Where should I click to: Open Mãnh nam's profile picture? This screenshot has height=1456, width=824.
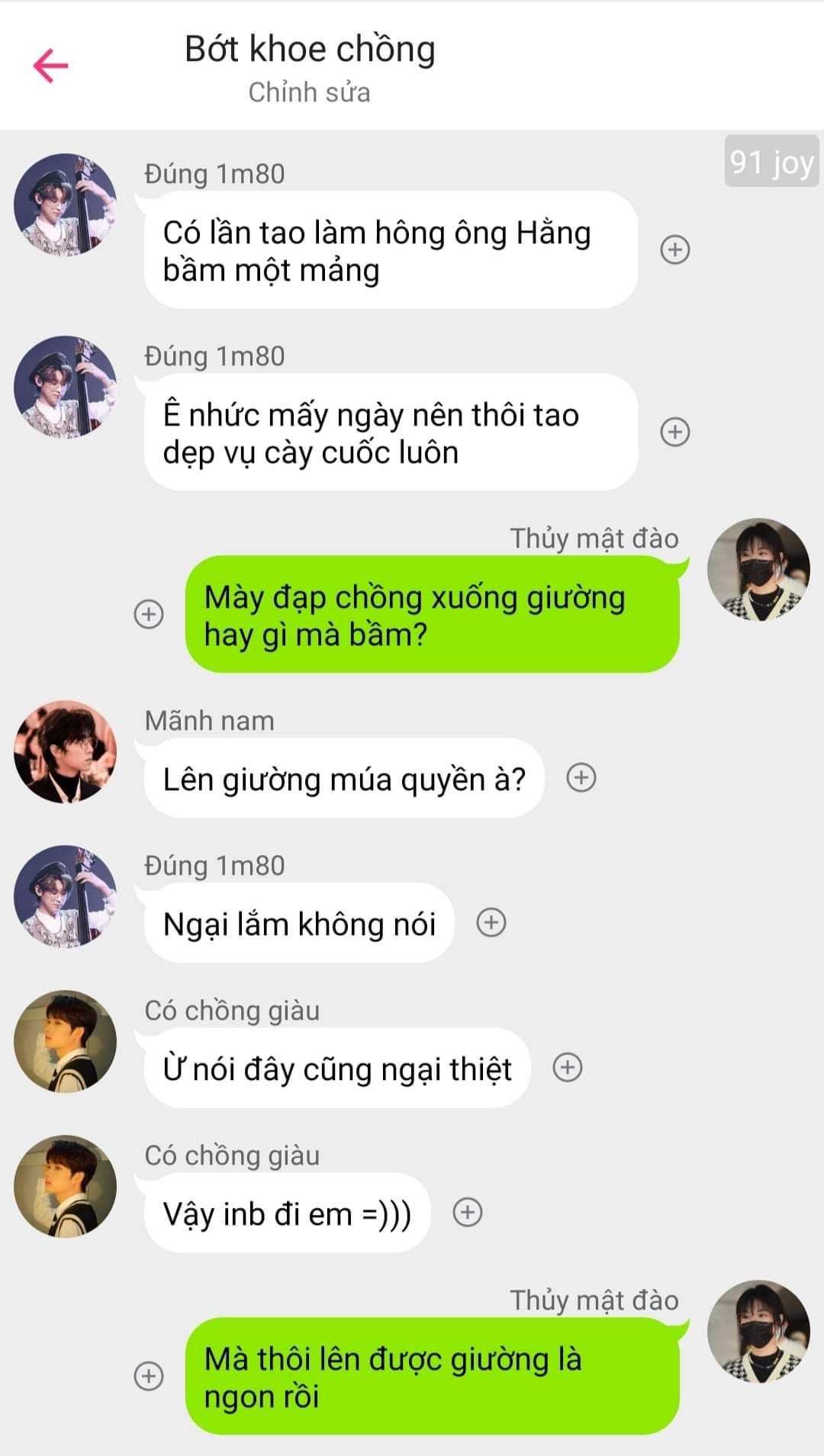[x=66, y=751]
